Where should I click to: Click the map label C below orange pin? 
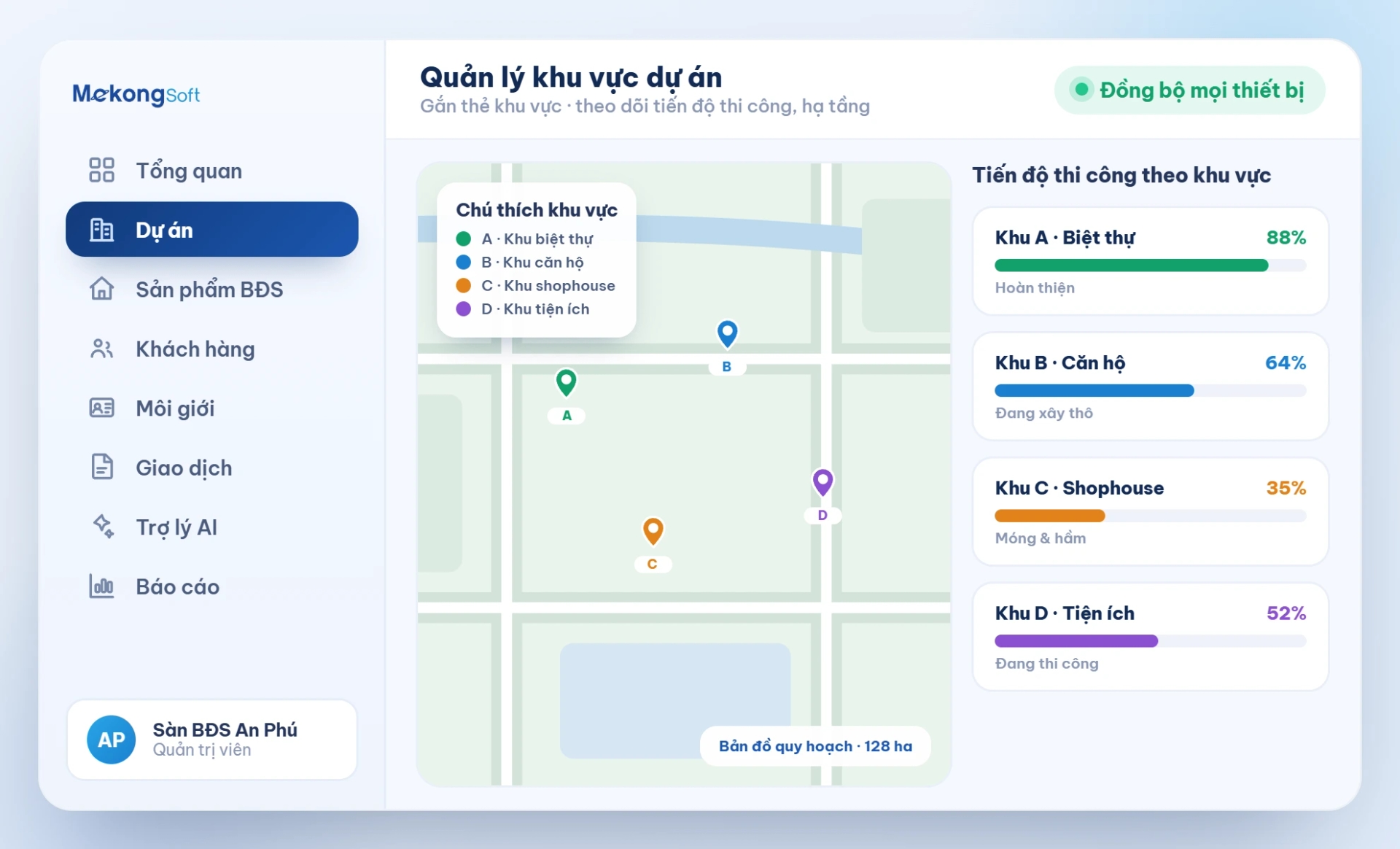pos(653,564)
